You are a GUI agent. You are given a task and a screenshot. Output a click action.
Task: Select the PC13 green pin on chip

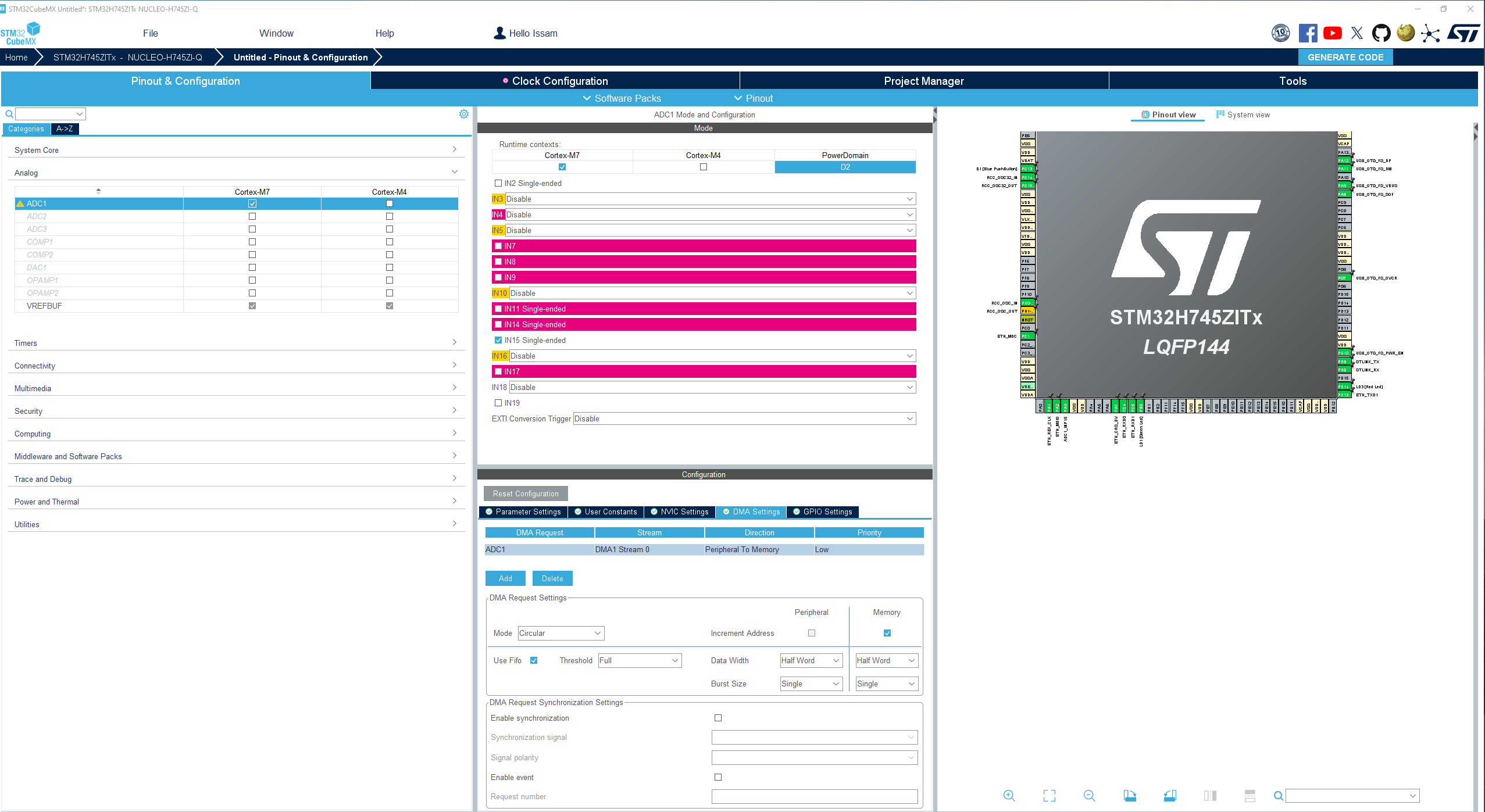1027,169
